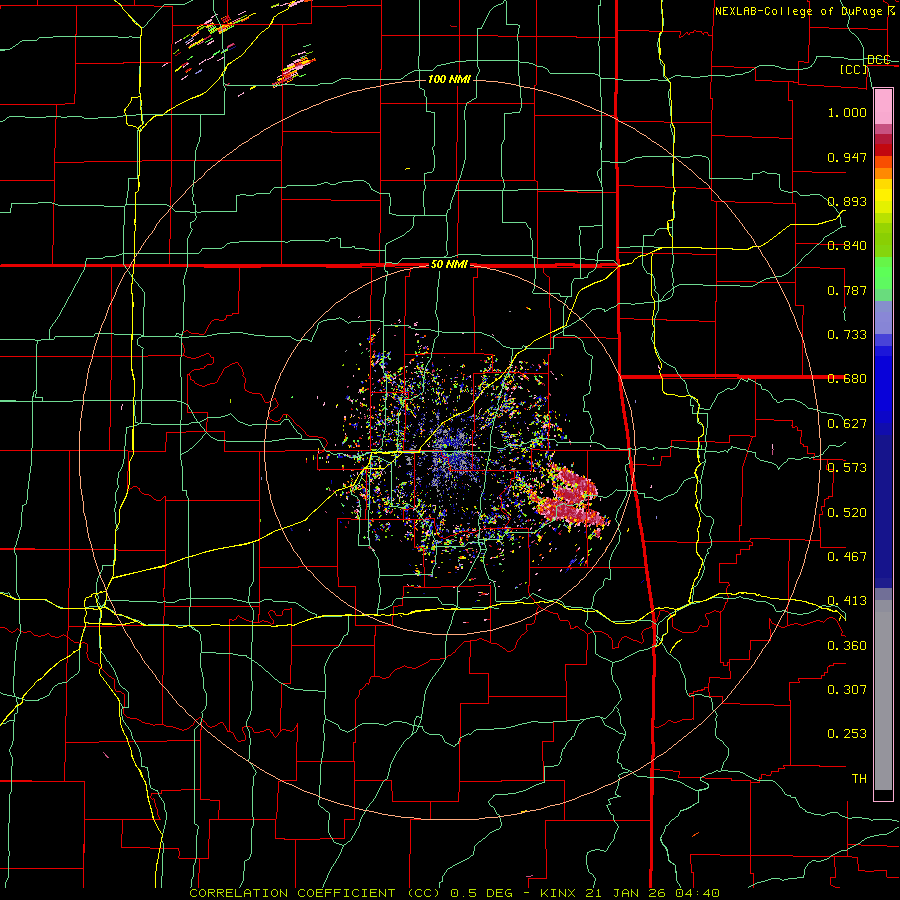Select the 0.680 legend value

tap(847, 379)
